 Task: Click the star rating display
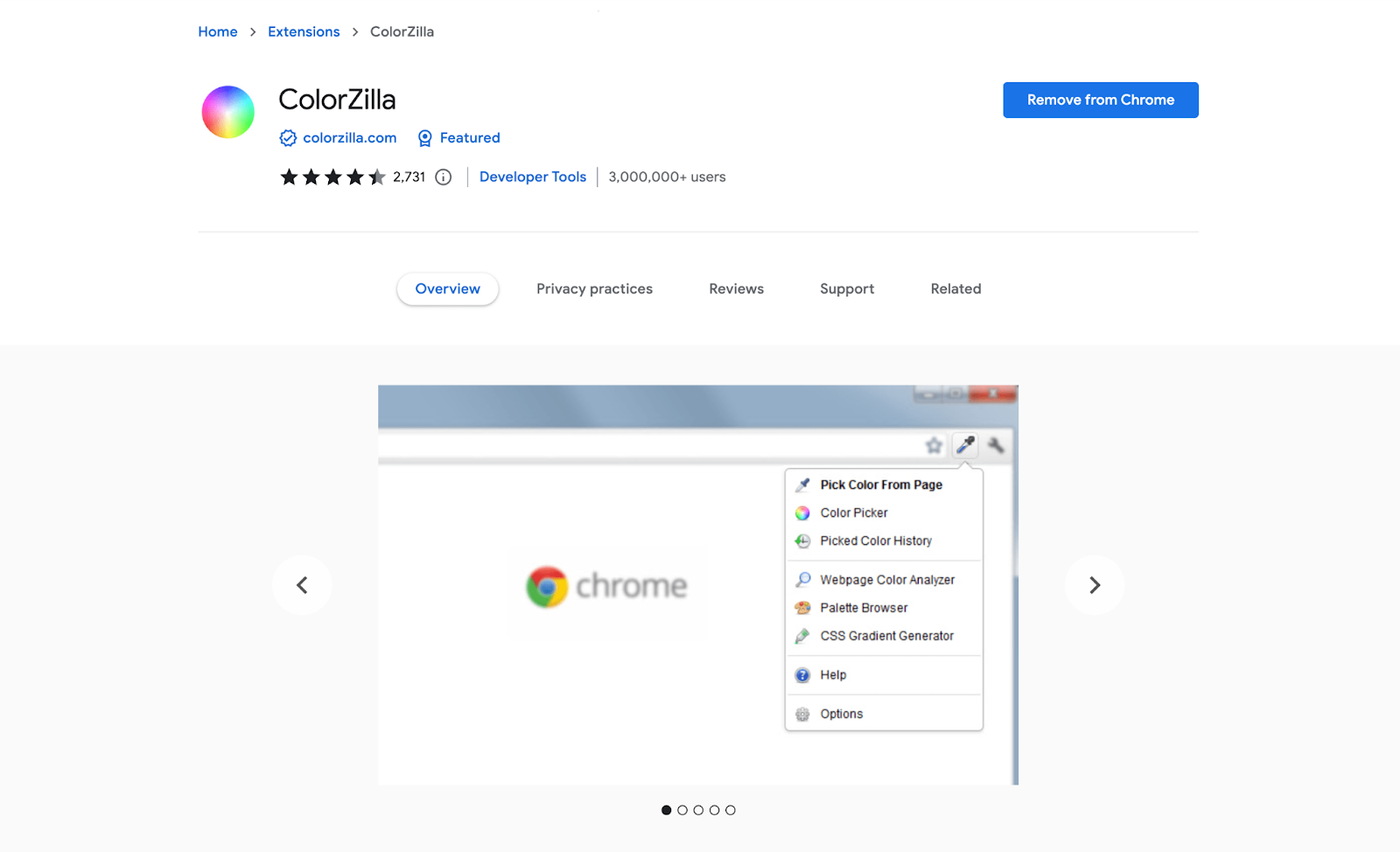click(332, 178)
